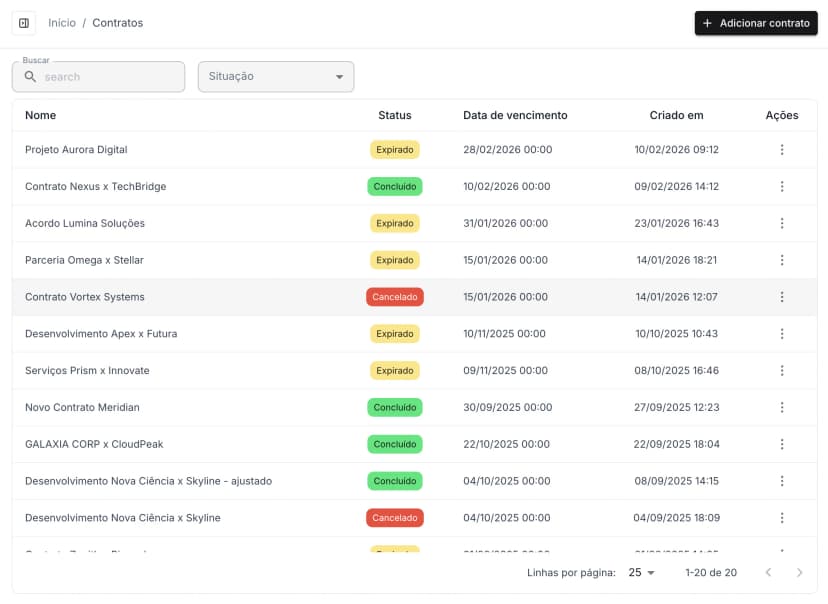Open the sidebar collapse icon top-left

23,23
